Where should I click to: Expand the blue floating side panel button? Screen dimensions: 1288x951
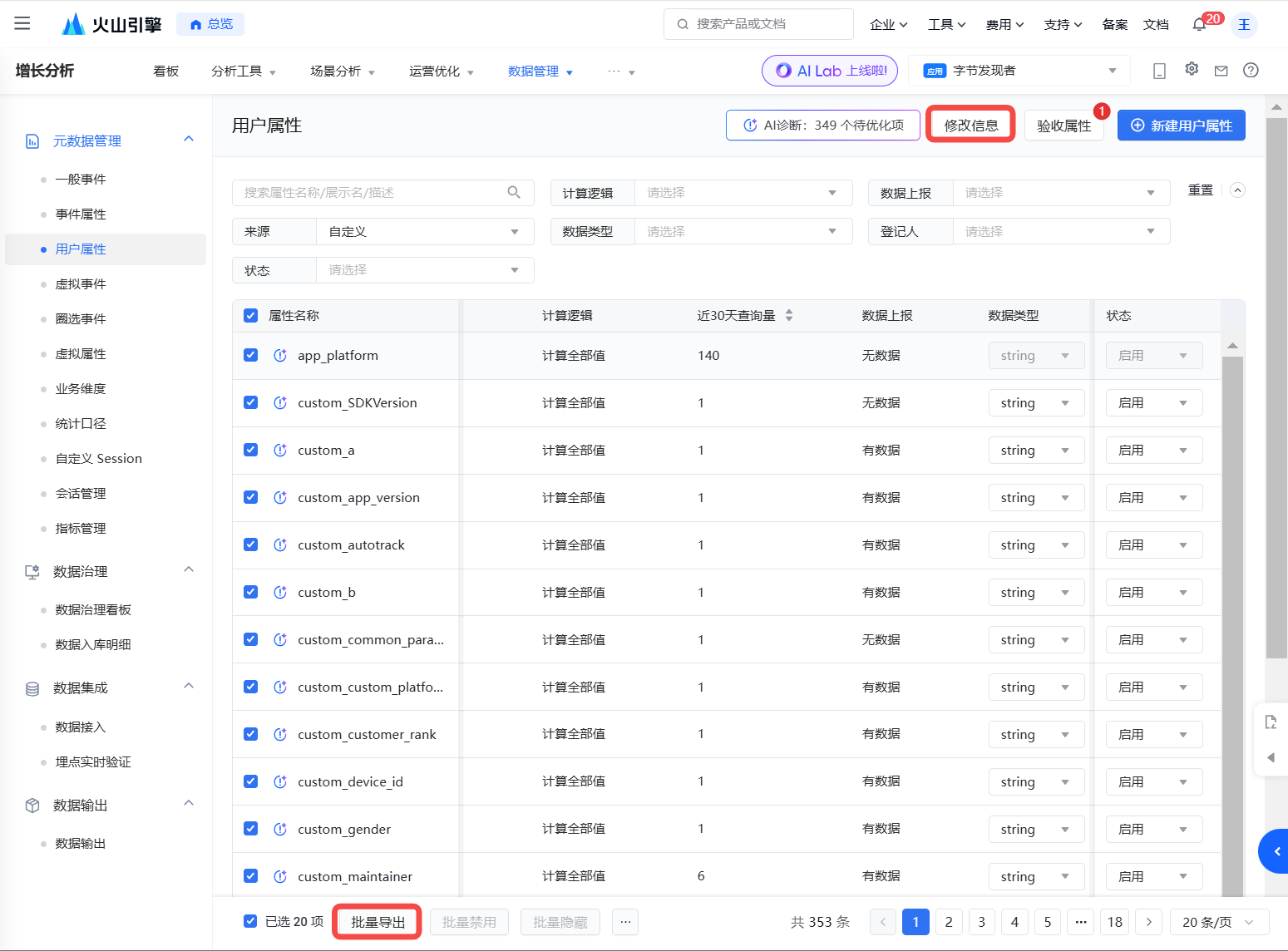tap(1274, 851)
